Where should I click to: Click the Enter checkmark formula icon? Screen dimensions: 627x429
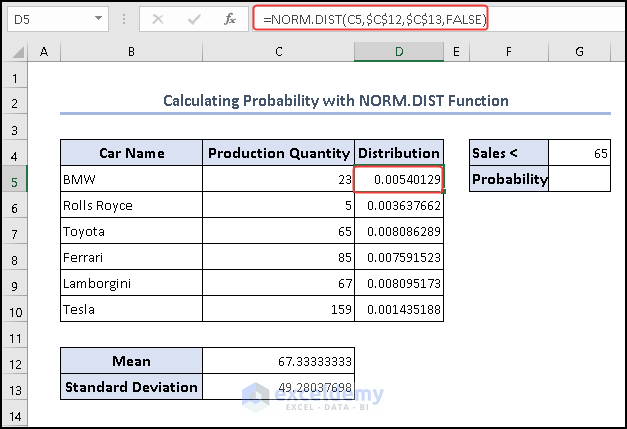point(194,18)
